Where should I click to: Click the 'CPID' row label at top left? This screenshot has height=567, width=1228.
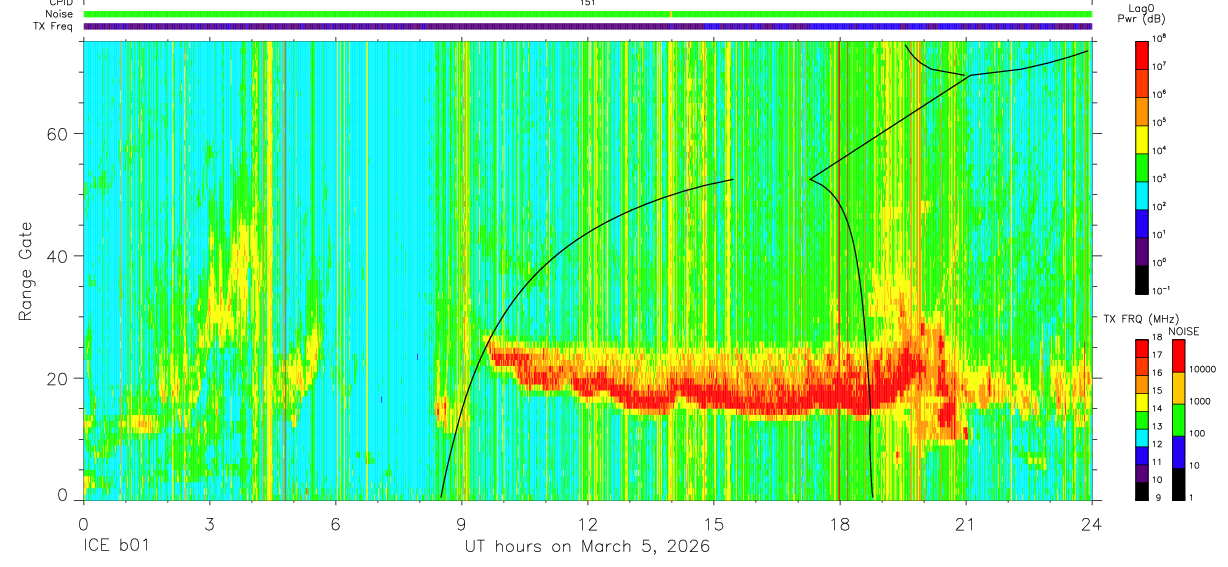pos(60,3)
